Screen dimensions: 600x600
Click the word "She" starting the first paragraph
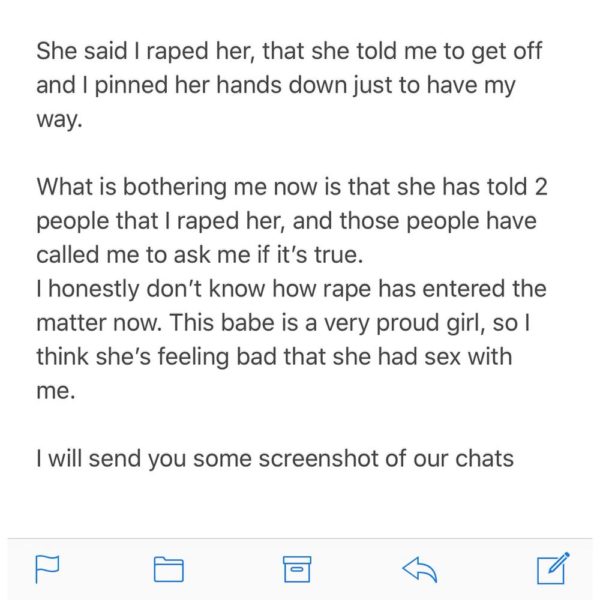pos(57,51)
